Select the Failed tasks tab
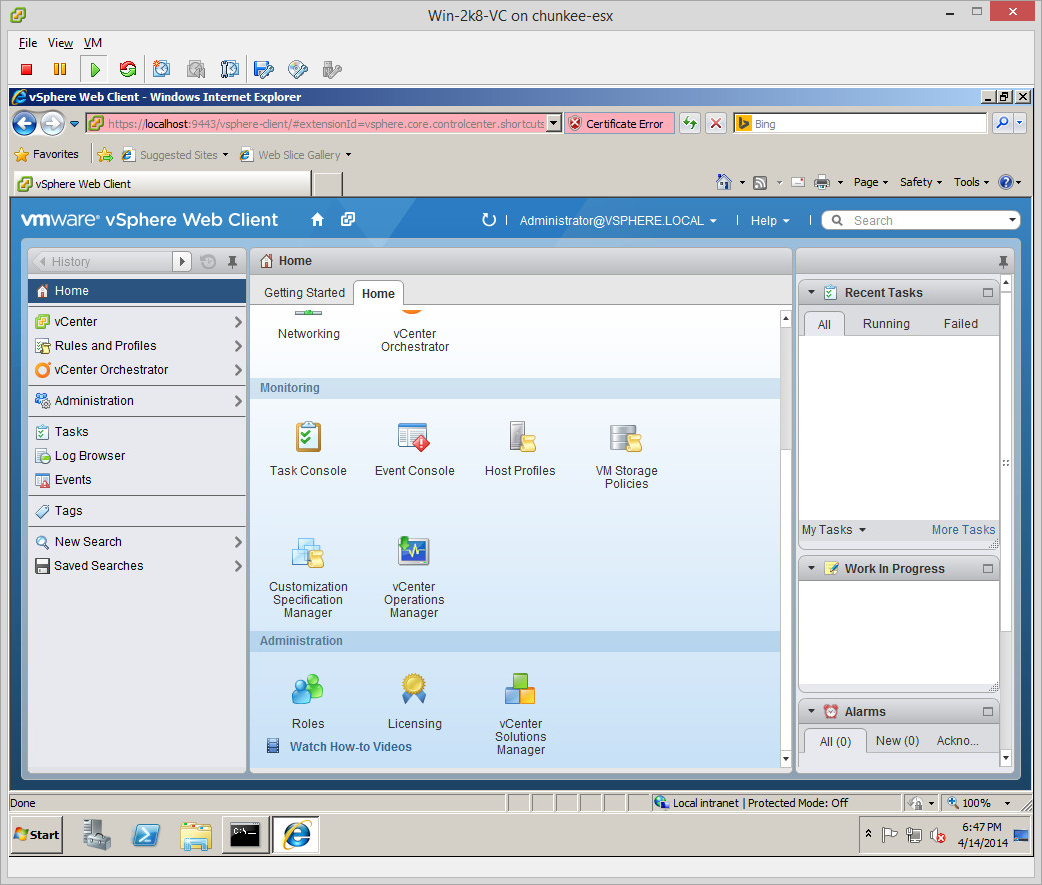 click(960, 324)
